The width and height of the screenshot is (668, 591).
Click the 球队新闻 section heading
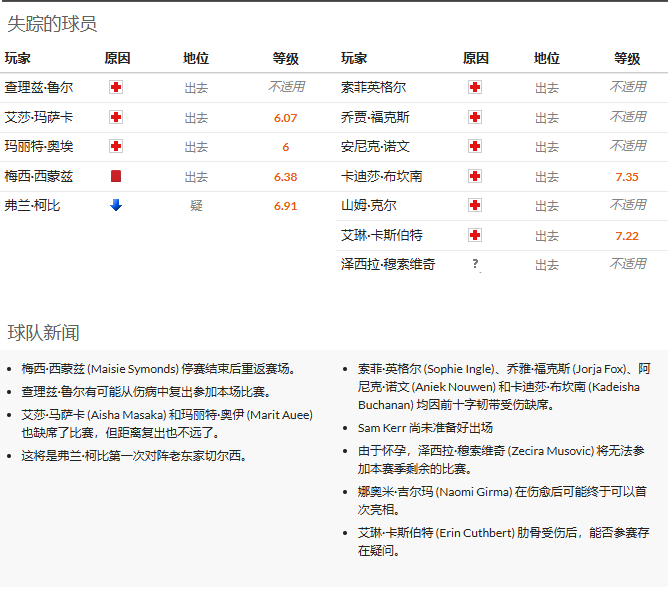coord(44,333)
